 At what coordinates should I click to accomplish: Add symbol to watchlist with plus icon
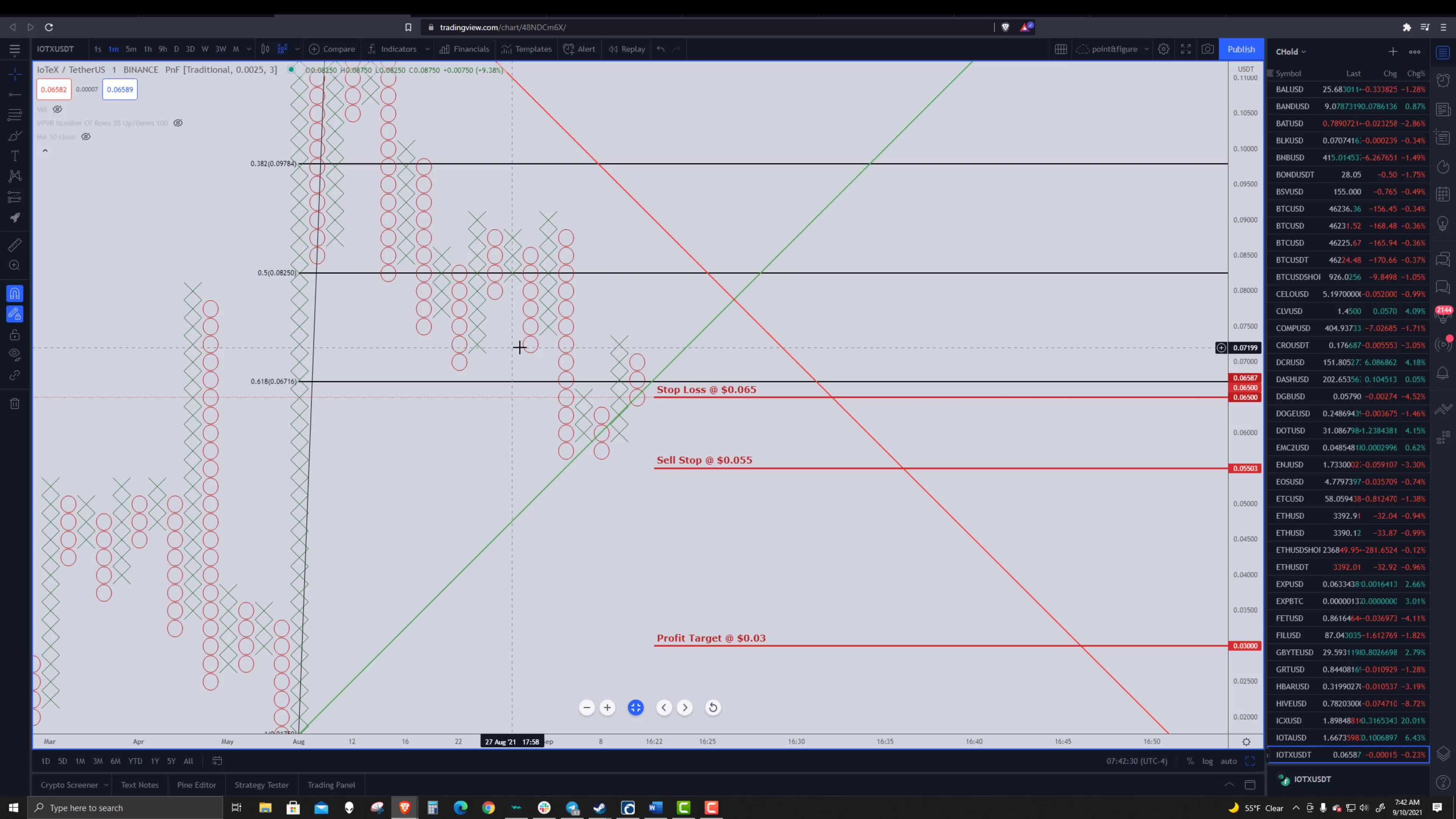[x=1393, y=52]
